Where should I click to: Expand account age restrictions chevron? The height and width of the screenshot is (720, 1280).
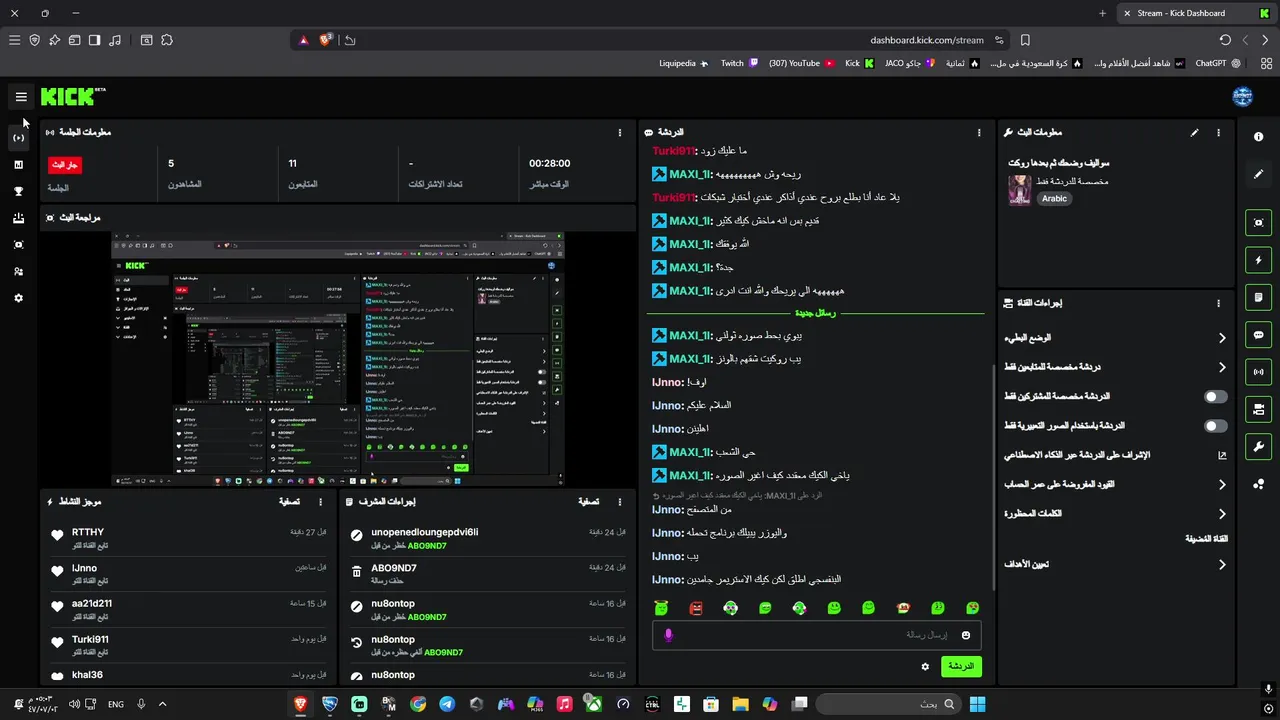point(1221,484)
